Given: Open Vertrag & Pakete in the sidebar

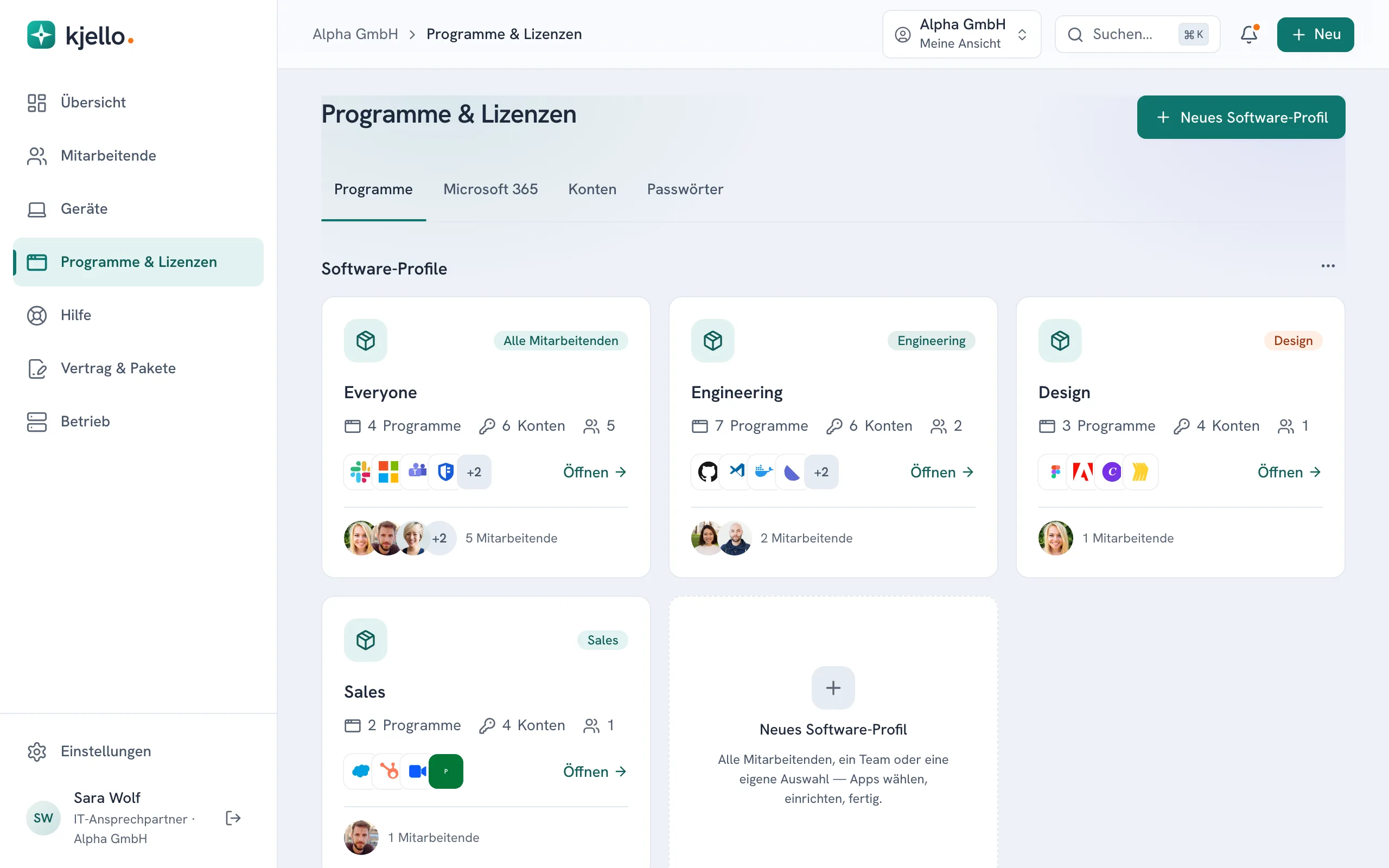Looking at the screenshot, I should (x=138, y=368).
